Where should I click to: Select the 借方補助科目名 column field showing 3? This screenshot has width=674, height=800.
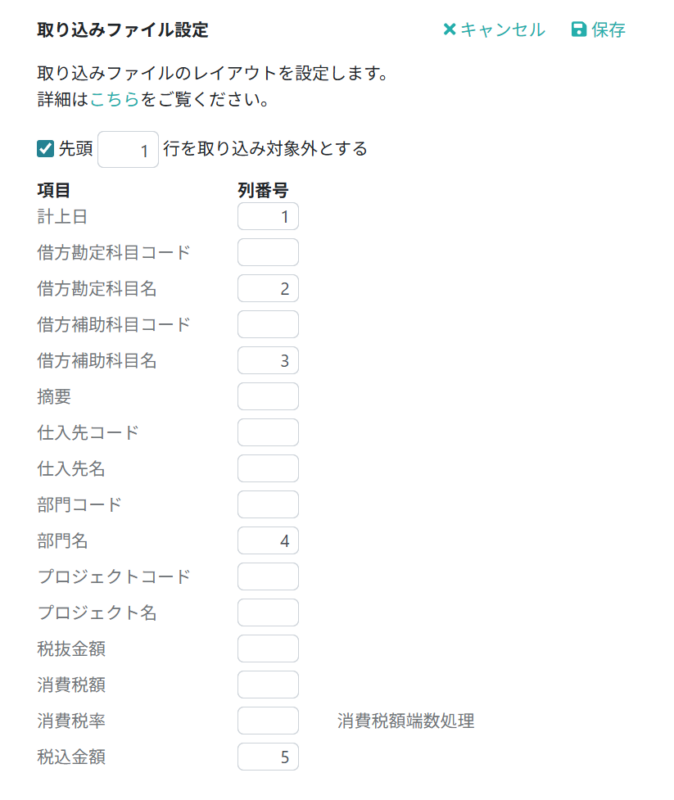pos(267,360)
